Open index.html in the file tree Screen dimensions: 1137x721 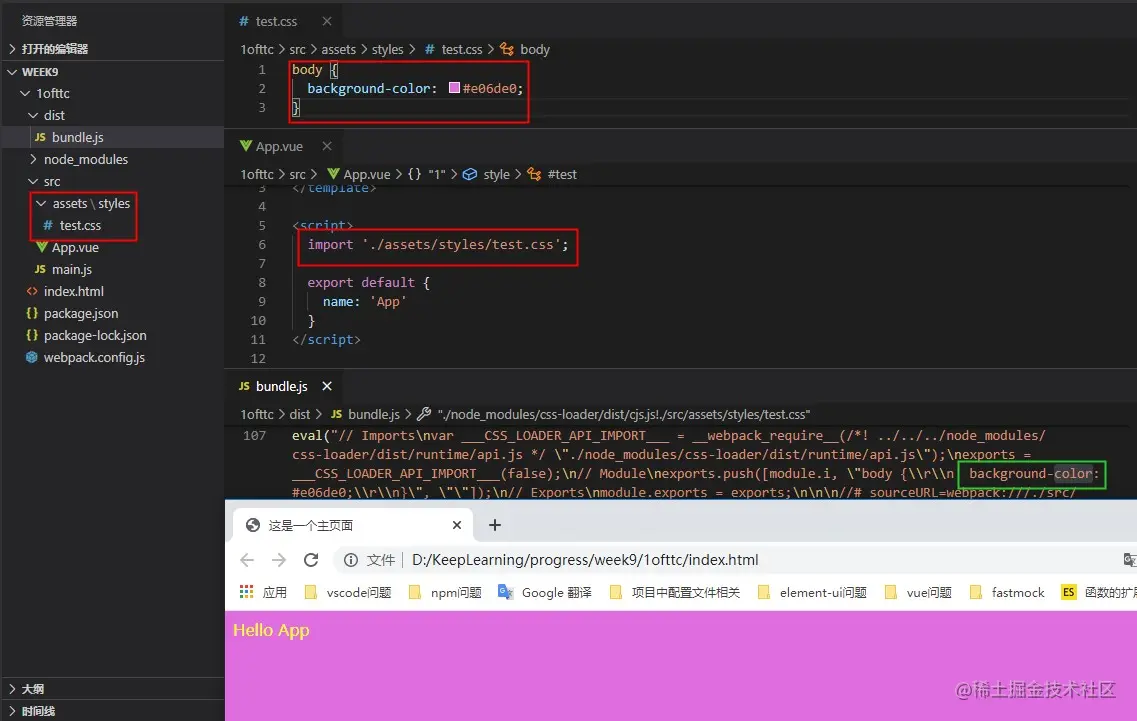[73, 292]
